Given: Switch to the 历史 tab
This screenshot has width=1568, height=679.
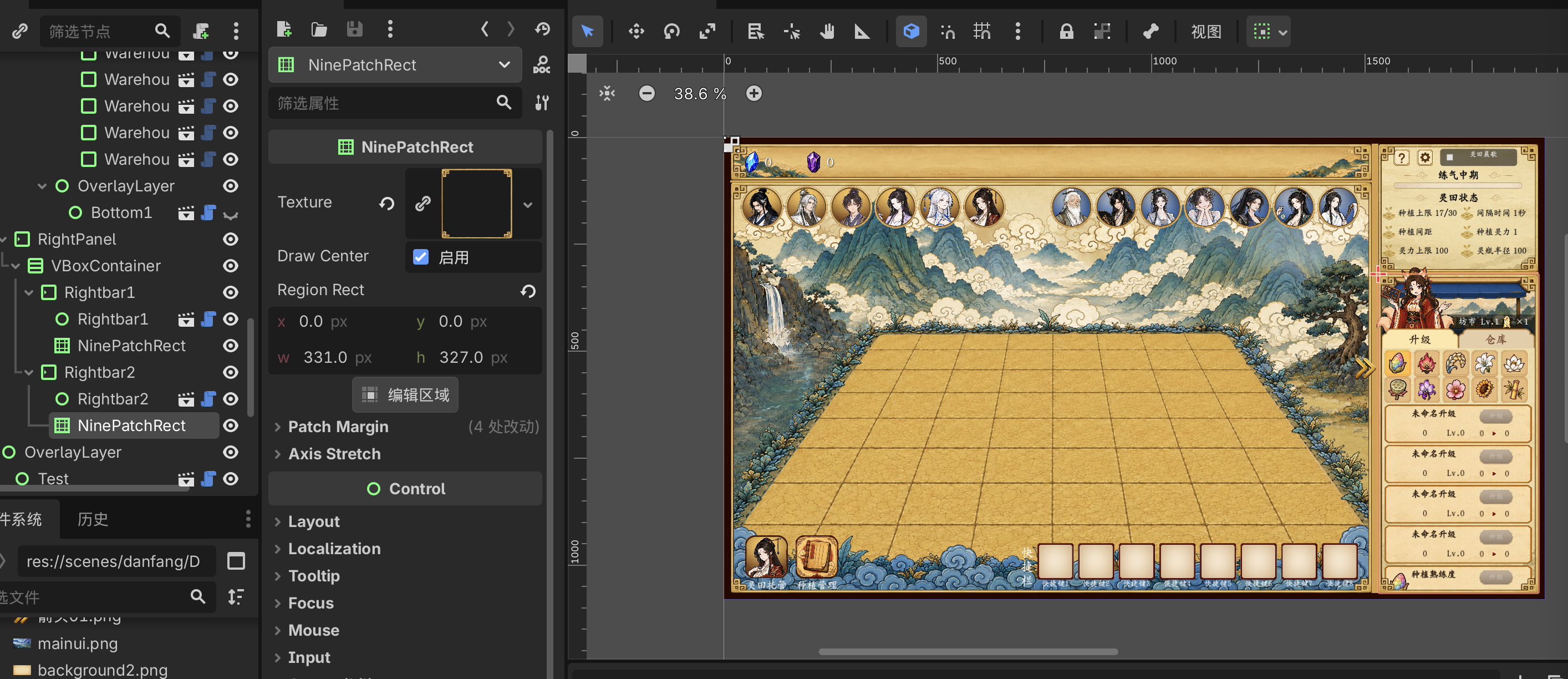Looking at the screenshot, I should click(x=93, y=519).
